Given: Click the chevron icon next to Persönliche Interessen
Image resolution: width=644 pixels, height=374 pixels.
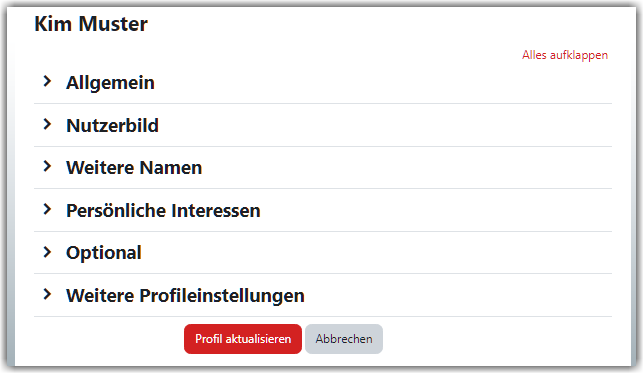Looking at the screenshot, I should 48,209.
